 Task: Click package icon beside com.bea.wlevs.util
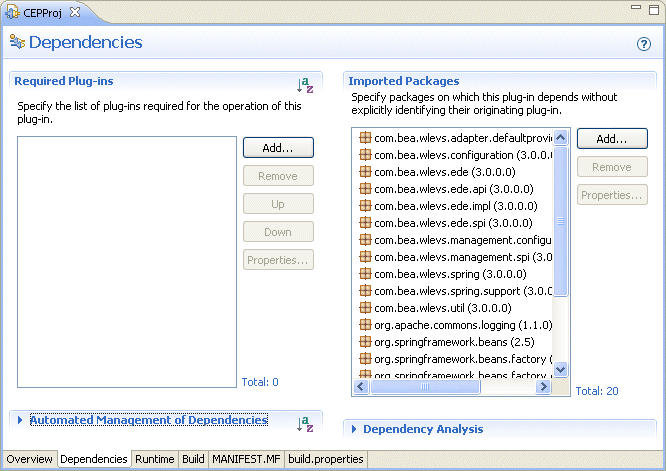tap(365, 307)
